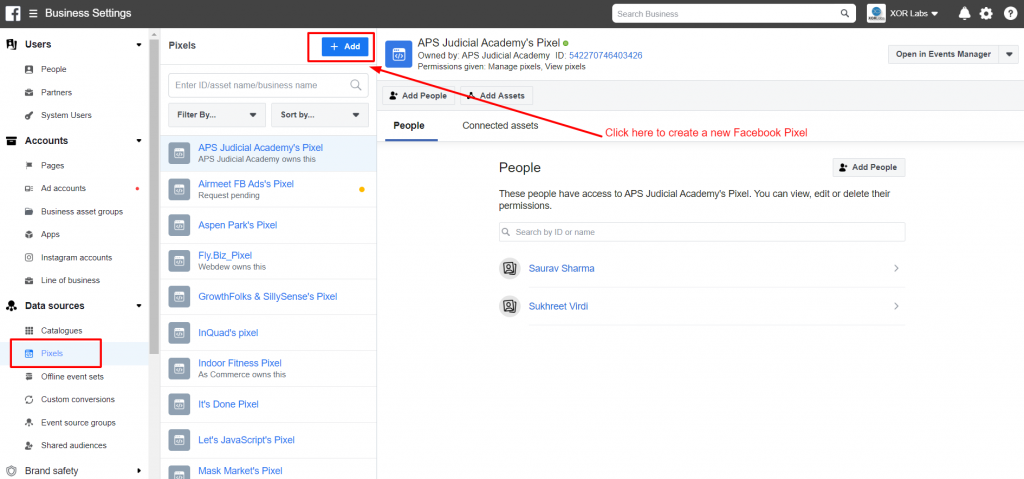Image resolution: width=1024 pixels, height=479 pixels.
Task: Open Catalogues in the sidebar
Action: click(61, 331)
